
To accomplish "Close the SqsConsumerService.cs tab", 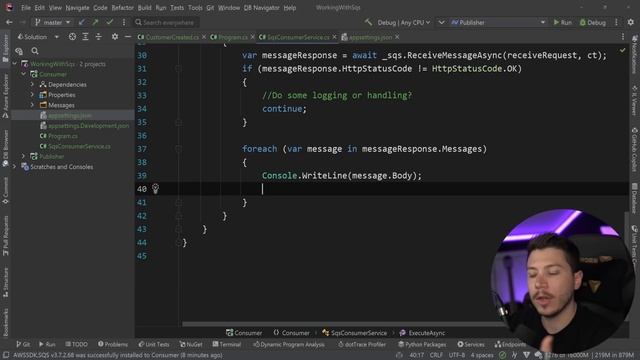I will click(335, 37).
